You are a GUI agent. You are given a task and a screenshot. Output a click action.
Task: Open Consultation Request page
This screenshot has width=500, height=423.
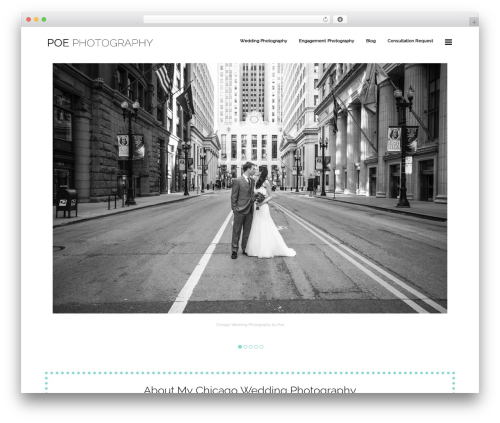[x=410, y=41]
